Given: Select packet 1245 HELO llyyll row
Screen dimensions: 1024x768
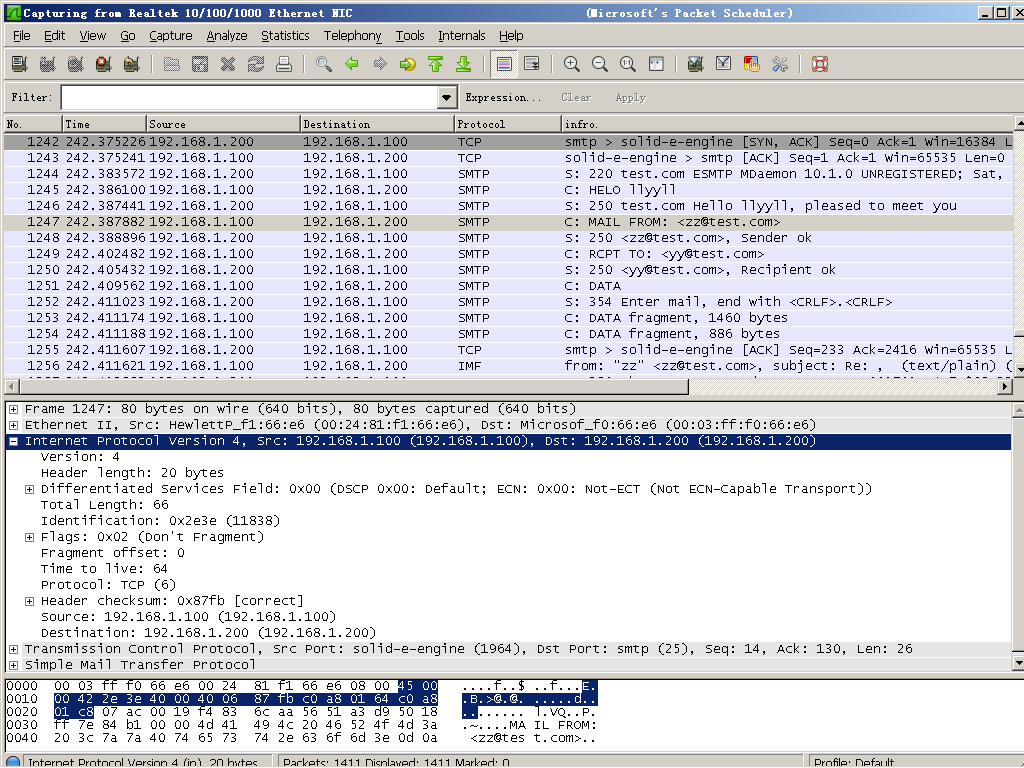Looking at the screenshot, I should point(508,190).
